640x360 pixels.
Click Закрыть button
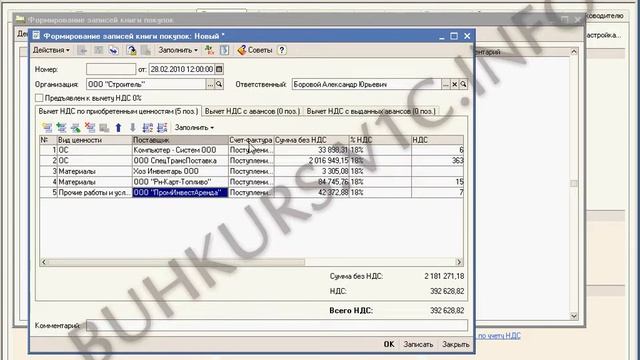click(x=456, y=344)
